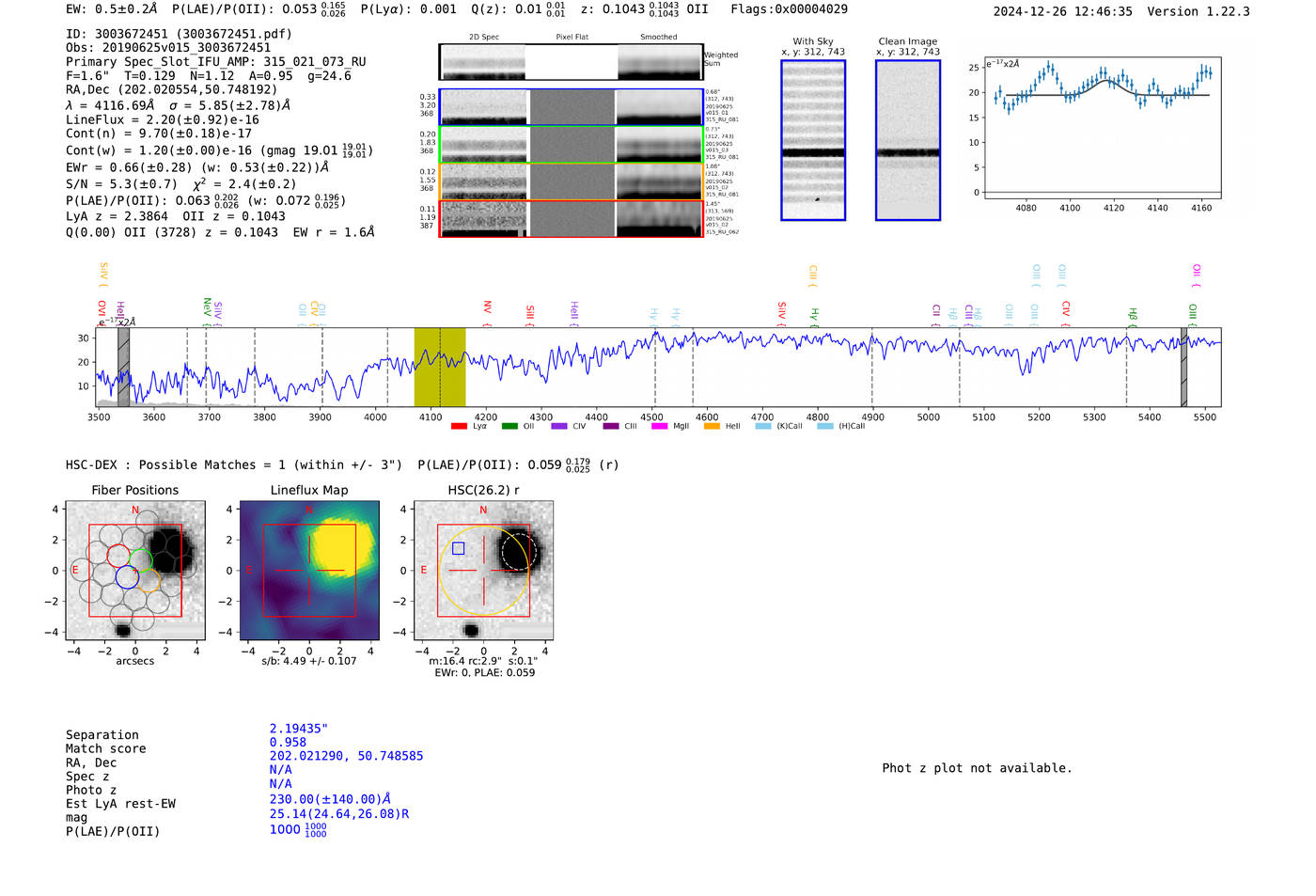Click the "2D Spec" column header

484,38
